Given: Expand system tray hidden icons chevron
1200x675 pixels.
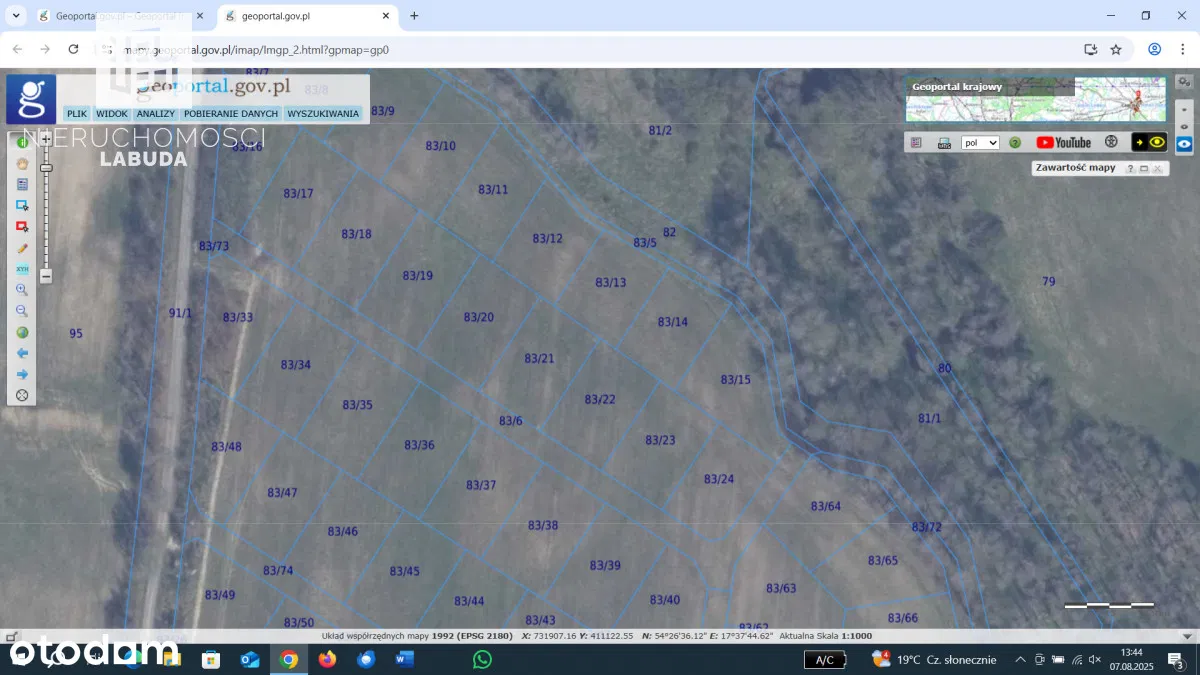Looking at the screenshot, I should click(x=1020, y=660).
